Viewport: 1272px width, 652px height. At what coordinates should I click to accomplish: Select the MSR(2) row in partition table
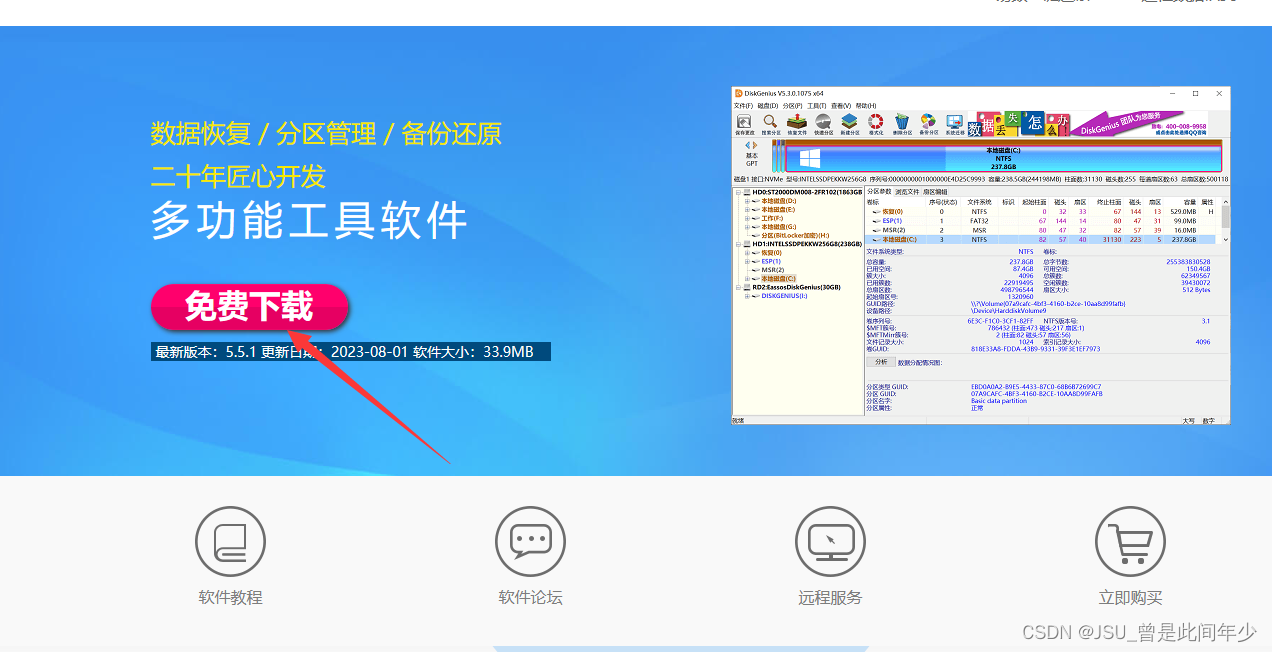1040,230
